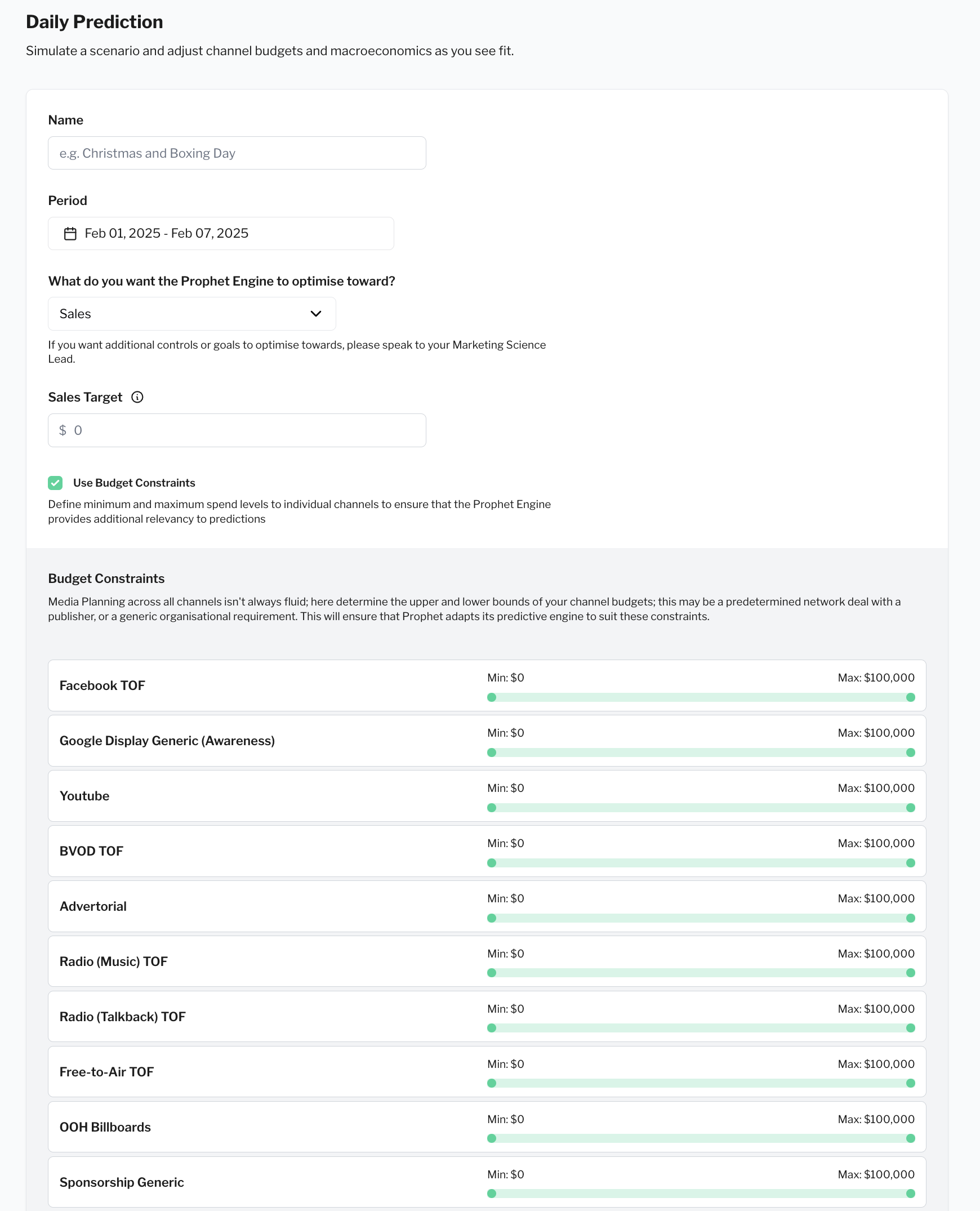Click Radio (Music) TOF minimum slider handle
The image size is (980, 1211).
[492, 973]
